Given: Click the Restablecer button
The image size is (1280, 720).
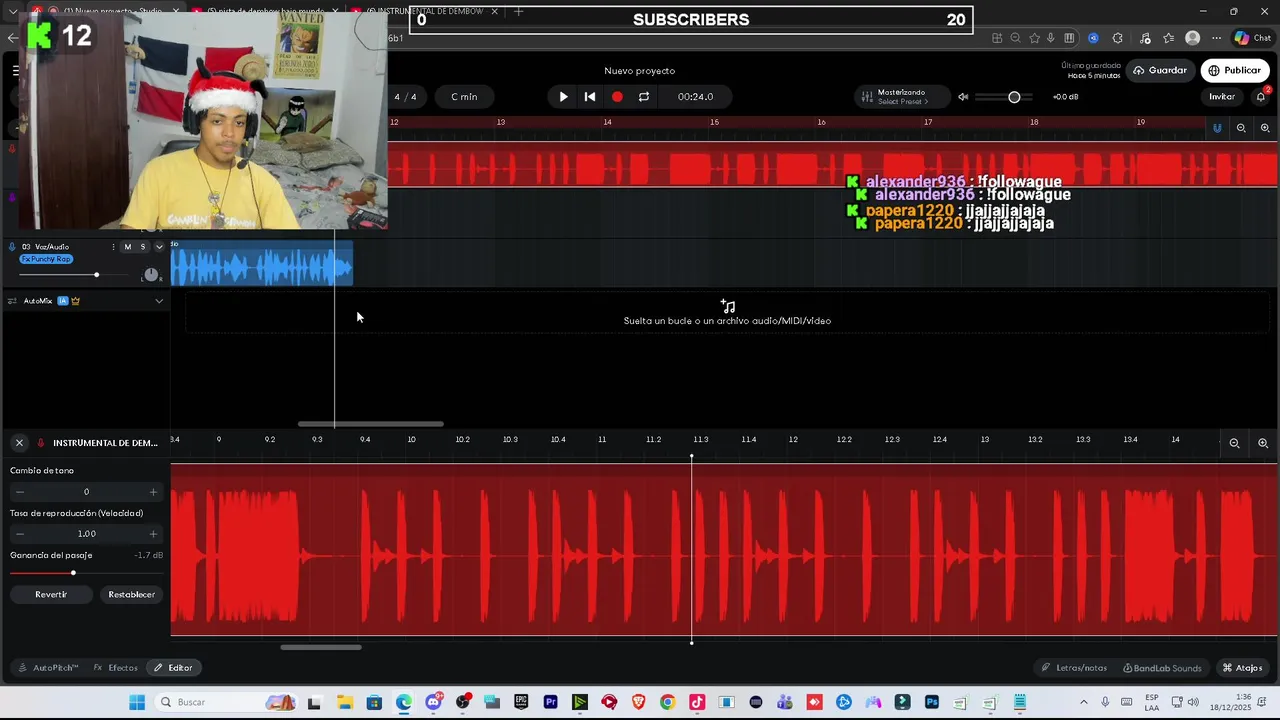Looking at the screenshot, I should coord(132,594).
